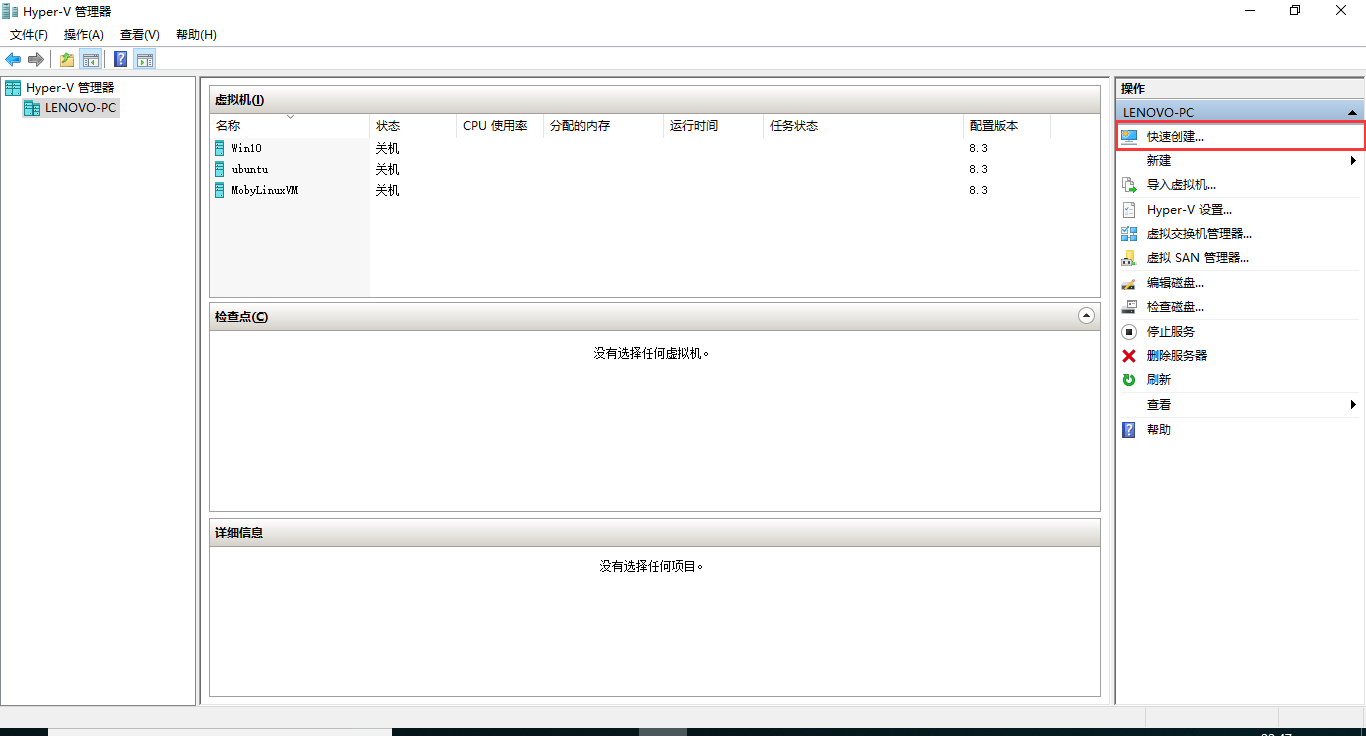Viewport: 1366px width, 736px height.
Task: Click the red X 删除服务器 icon
Action: click(x=1129, y=356)
